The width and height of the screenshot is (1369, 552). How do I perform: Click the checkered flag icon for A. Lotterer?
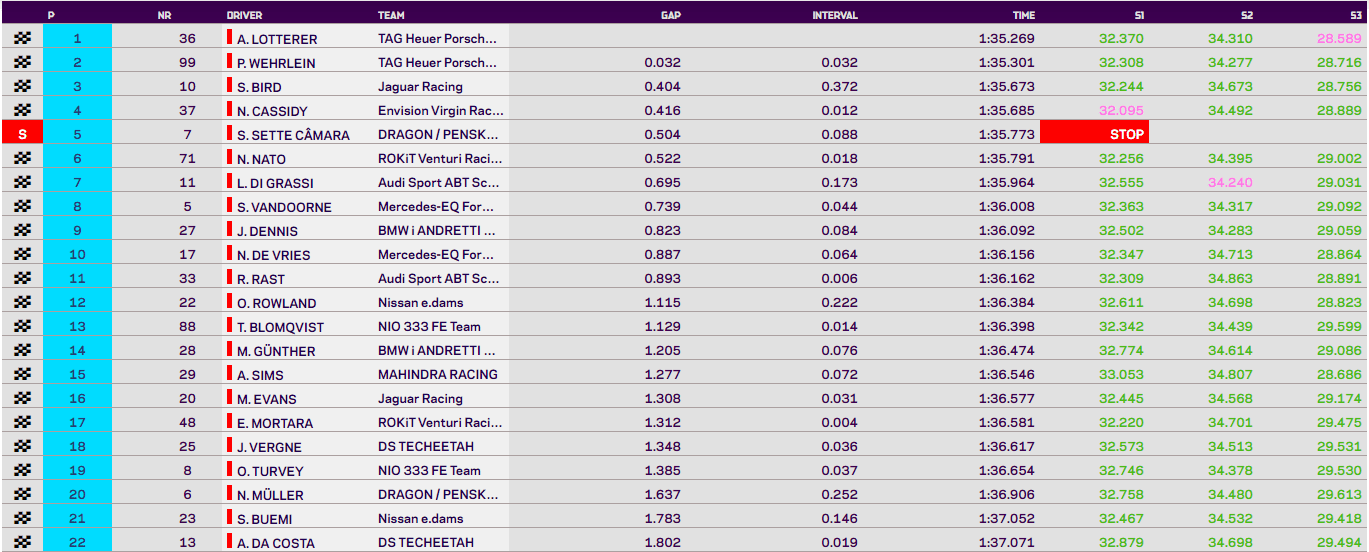22,38
